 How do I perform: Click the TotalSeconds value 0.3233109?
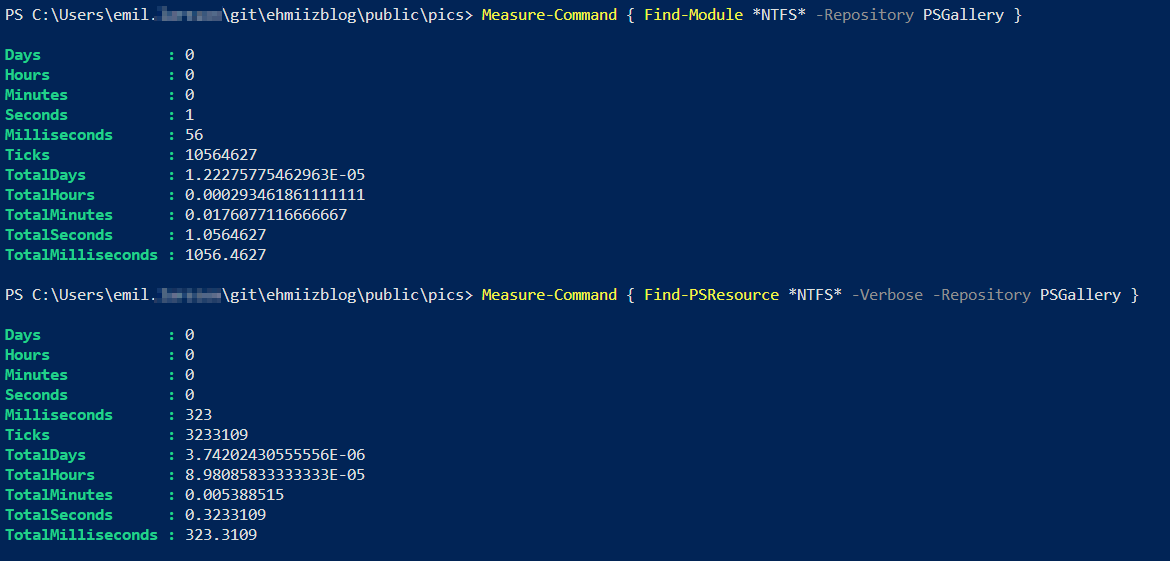[x=225, y=515]
